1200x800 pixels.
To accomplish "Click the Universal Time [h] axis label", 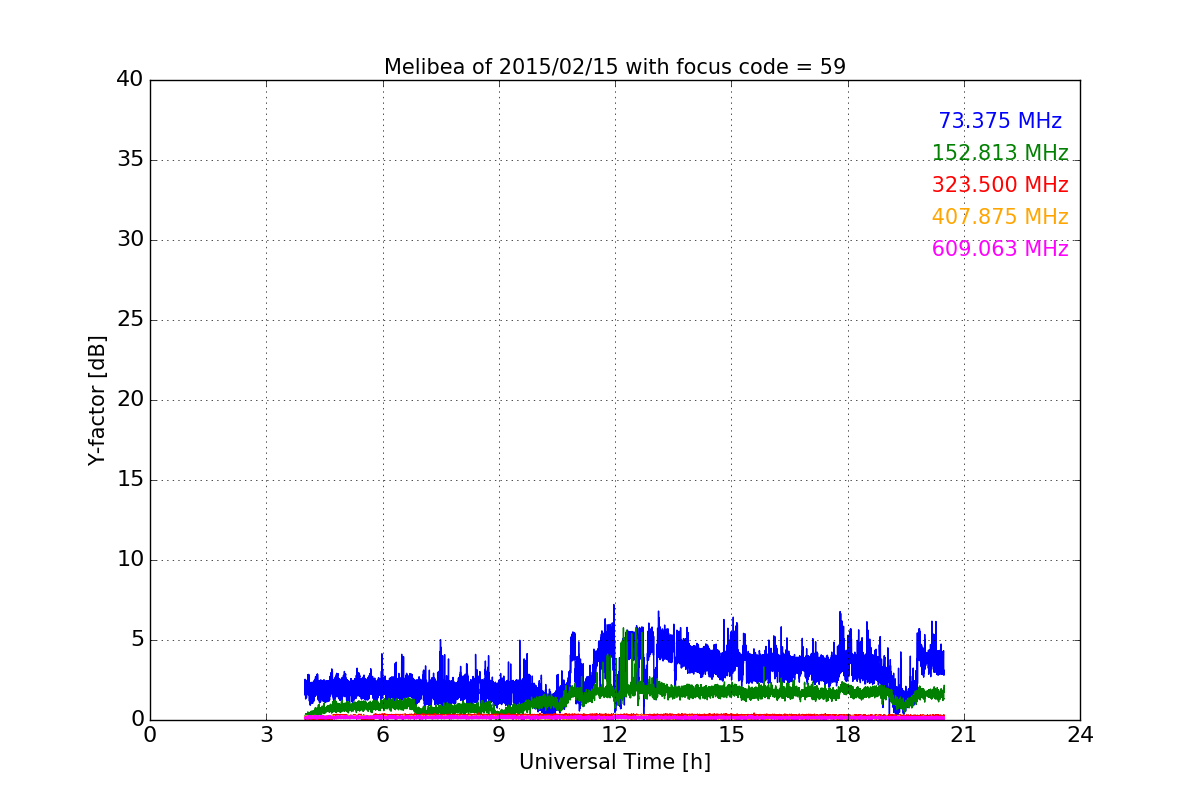I will (x=614, y=762).
